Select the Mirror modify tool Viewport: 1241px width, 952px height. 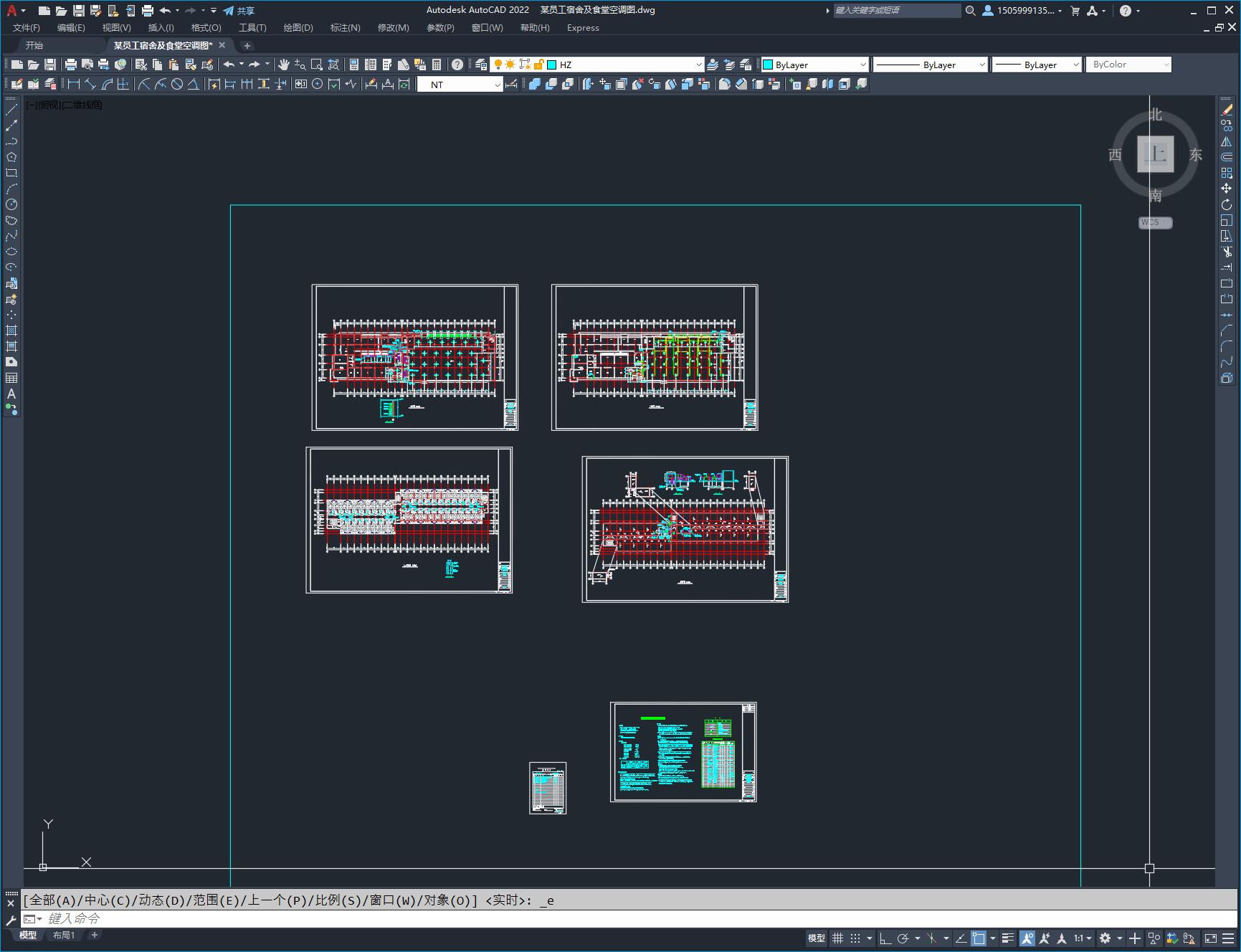pyautogui.click(x=1227, y=141)
